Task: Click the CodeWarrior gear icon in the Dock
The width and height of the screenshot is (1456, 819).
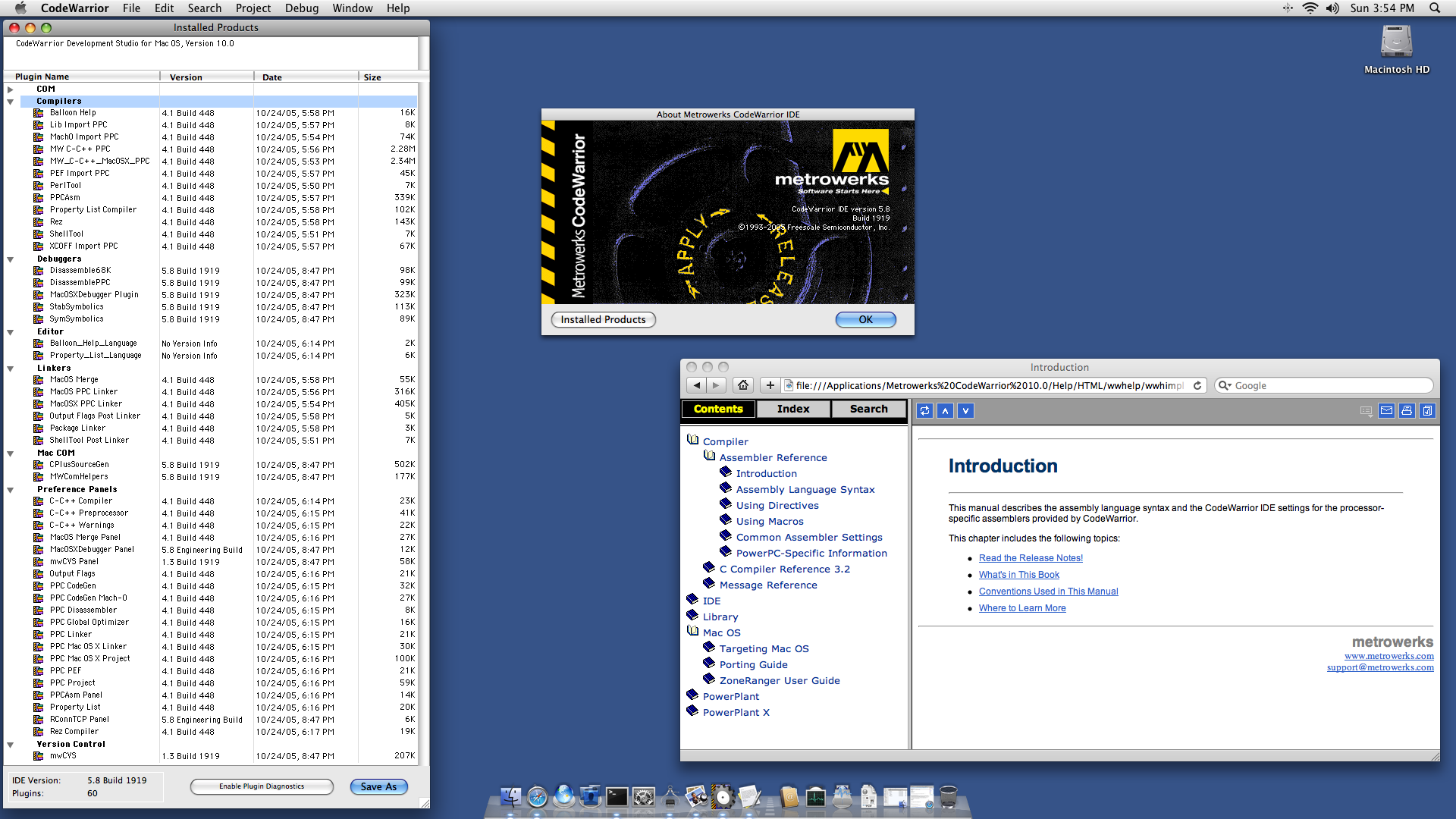Action: 723,796
